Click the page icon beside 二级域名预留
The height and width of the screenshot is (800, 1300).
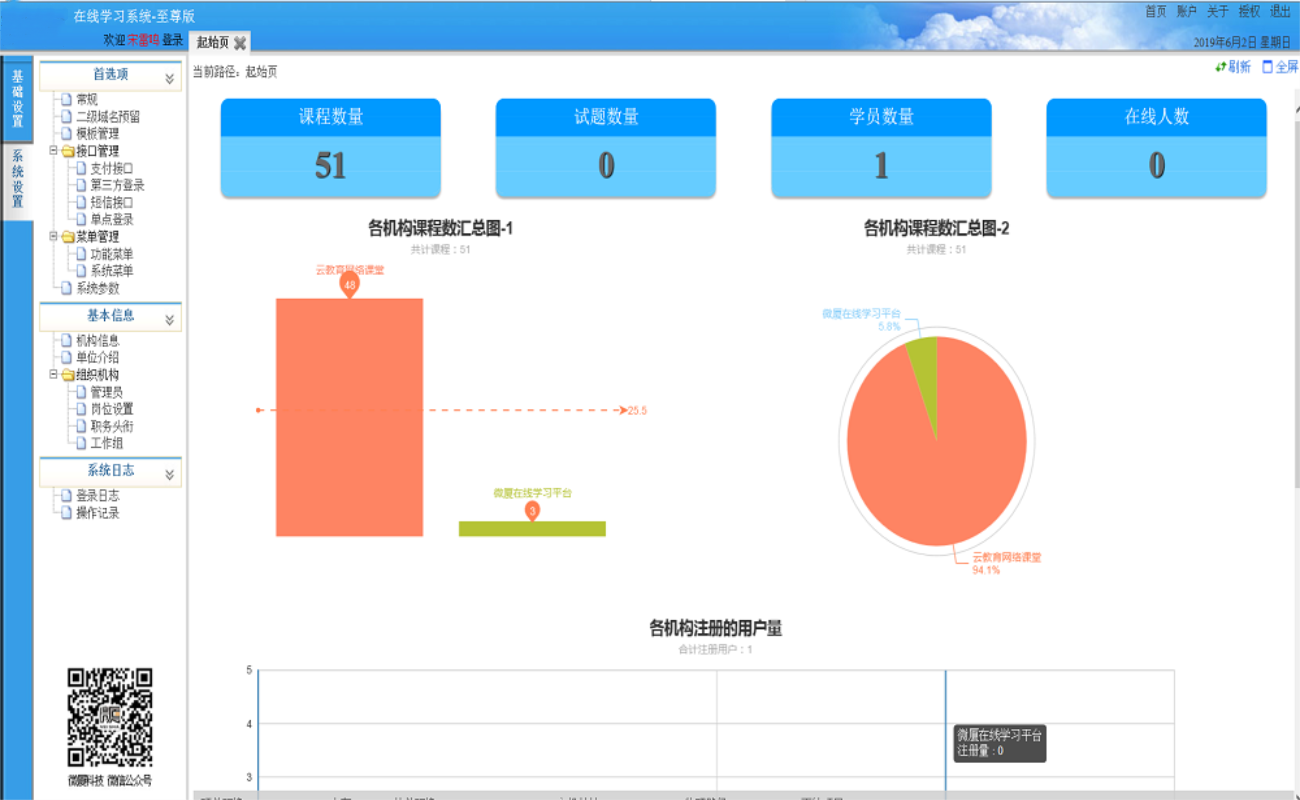coord(67,116)
